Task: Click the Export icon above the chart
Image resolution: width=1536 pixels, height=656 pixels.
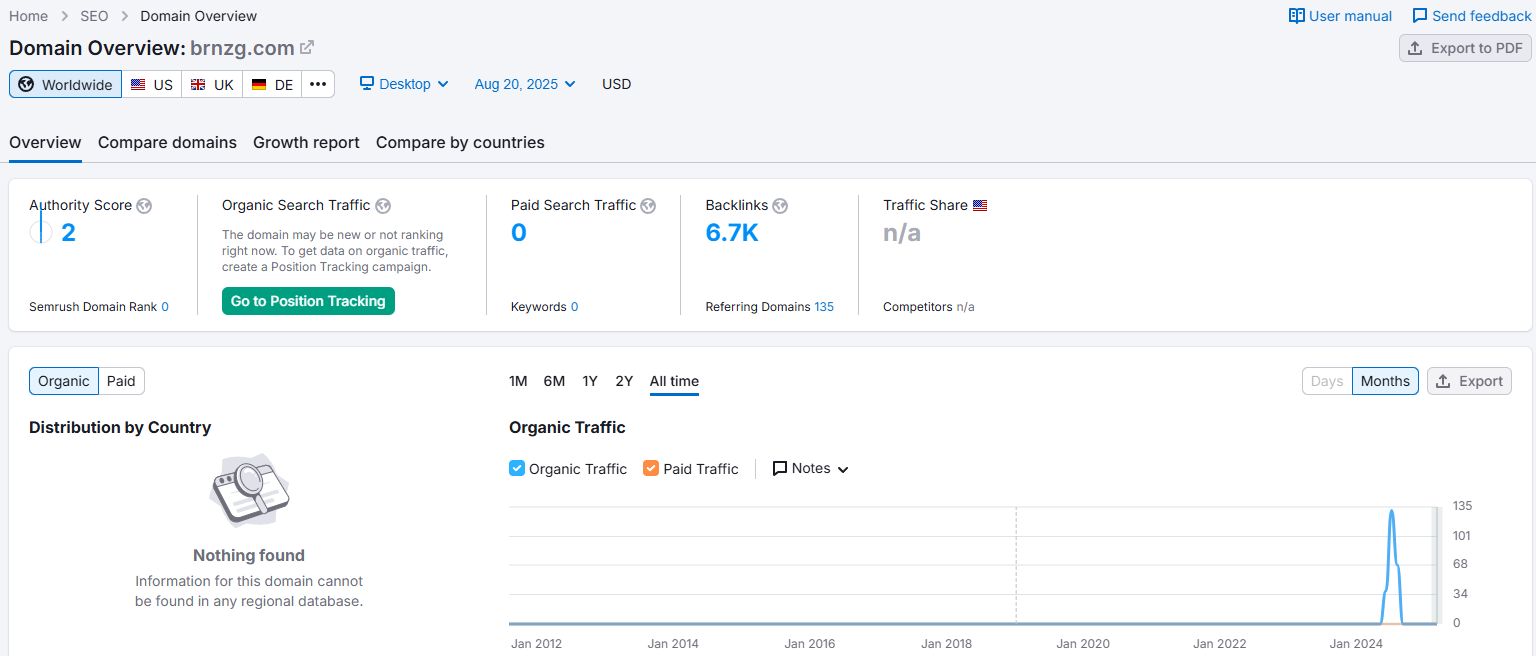Action: point(1445,381)
